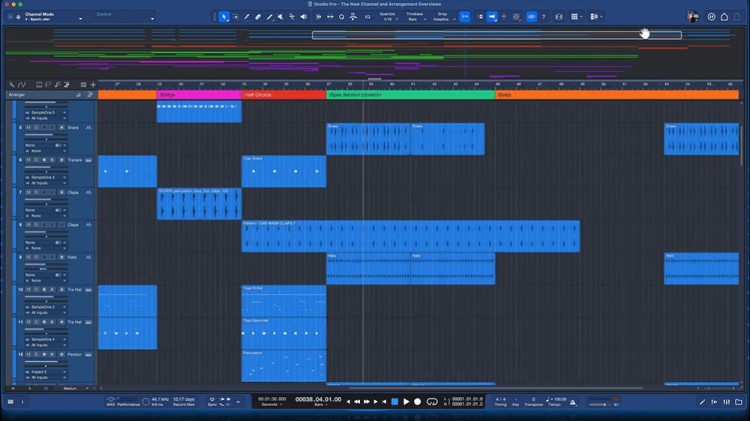Click the Car Wash Claps clip
The image size is (750, 421).
[410, 238]
